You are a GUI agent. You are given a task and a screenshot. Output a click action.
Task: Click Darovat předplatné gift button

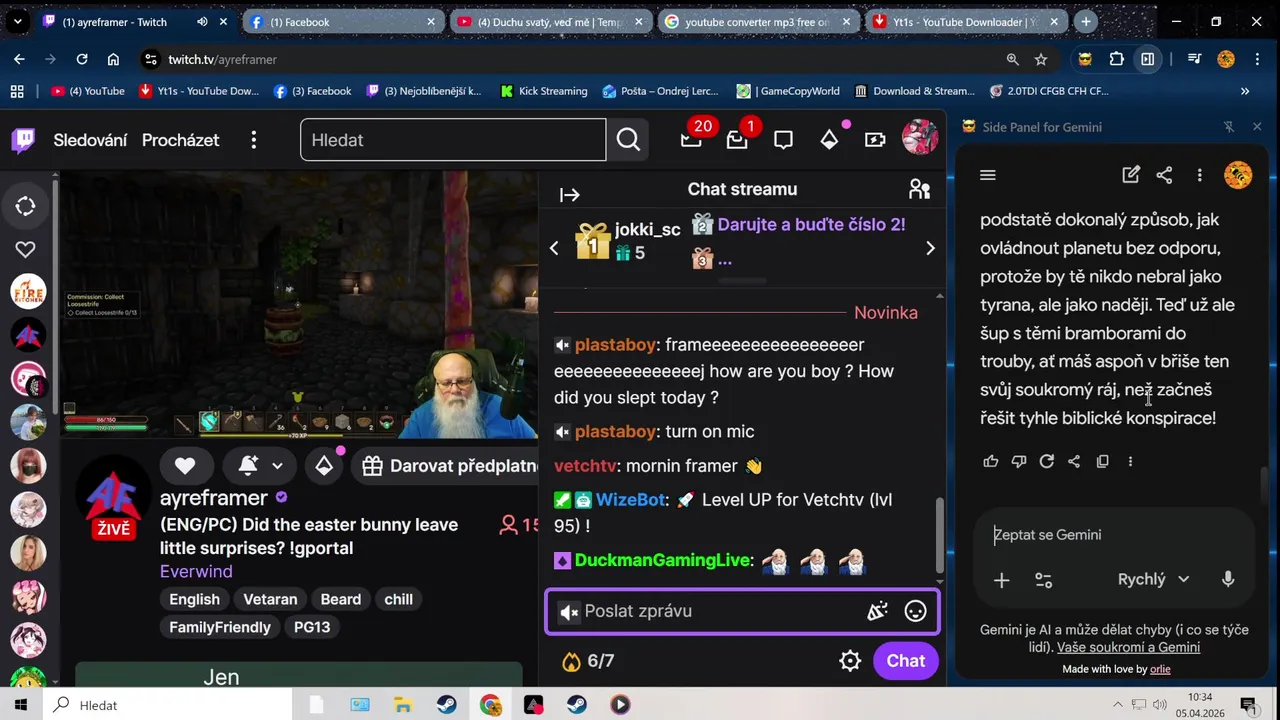(448, 465)
